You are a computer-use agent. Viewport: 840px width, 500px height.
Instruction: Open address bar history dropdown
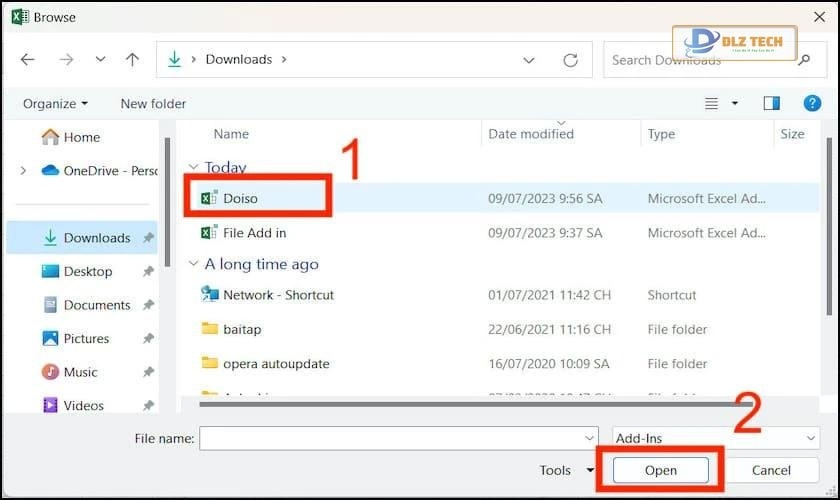point(529,60)
